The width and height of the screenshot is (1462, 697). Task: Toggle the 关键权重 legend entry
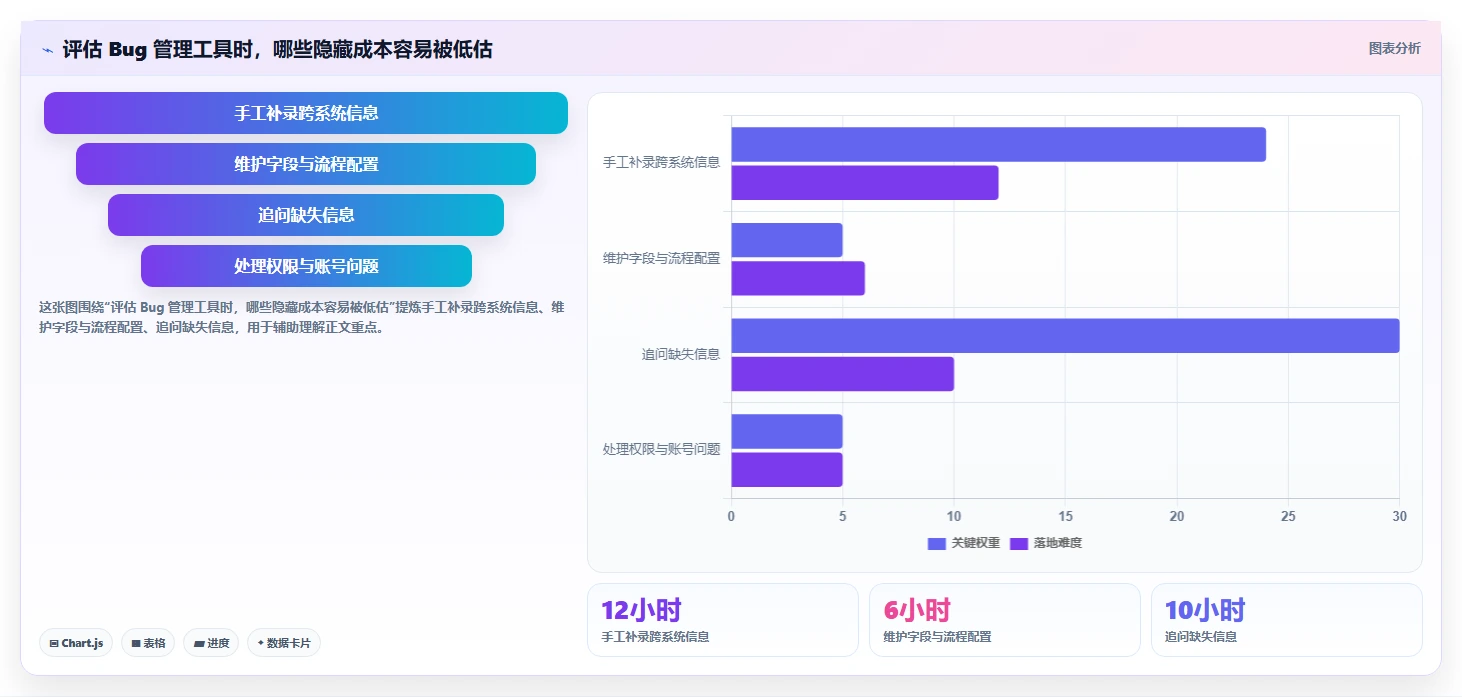(x=964, y=543)
